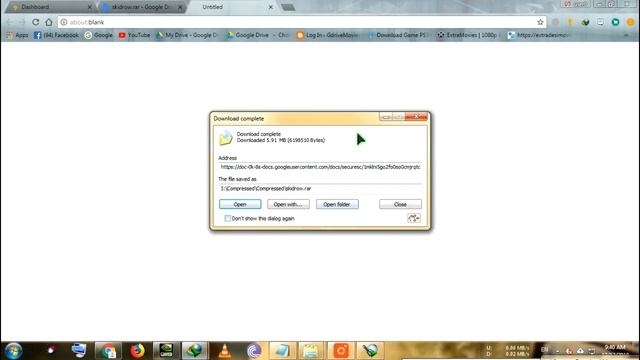Click the green globe browser extension icon

coord(585,22)
